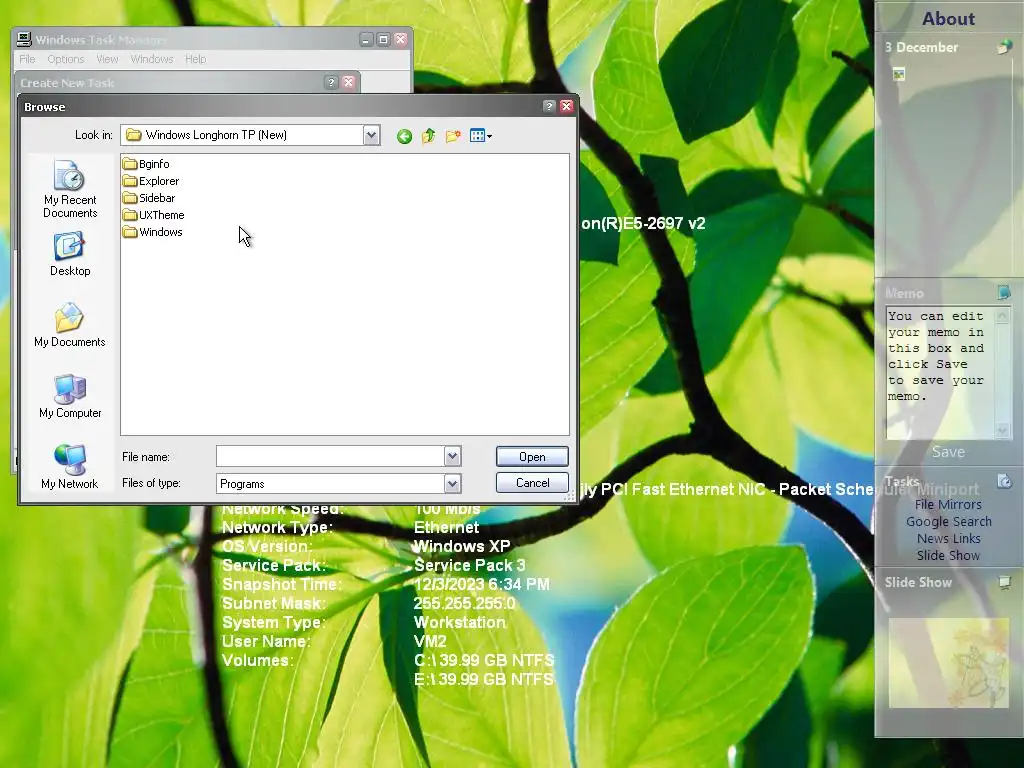The image size is (1024, 768).
Task: Open Slide Show link in Tasks
Action: pyautogui.click(x=948, y=556)
